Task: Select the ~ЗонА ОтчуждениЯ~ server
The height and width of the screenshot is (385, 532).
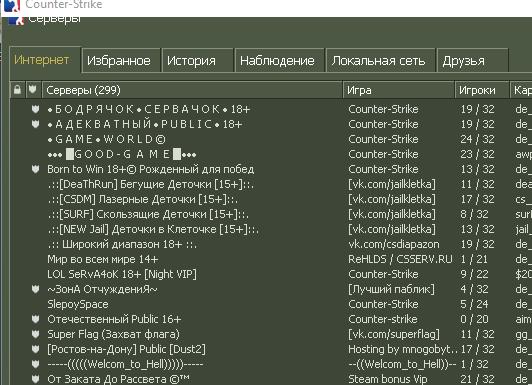Action: click(102, 289)
